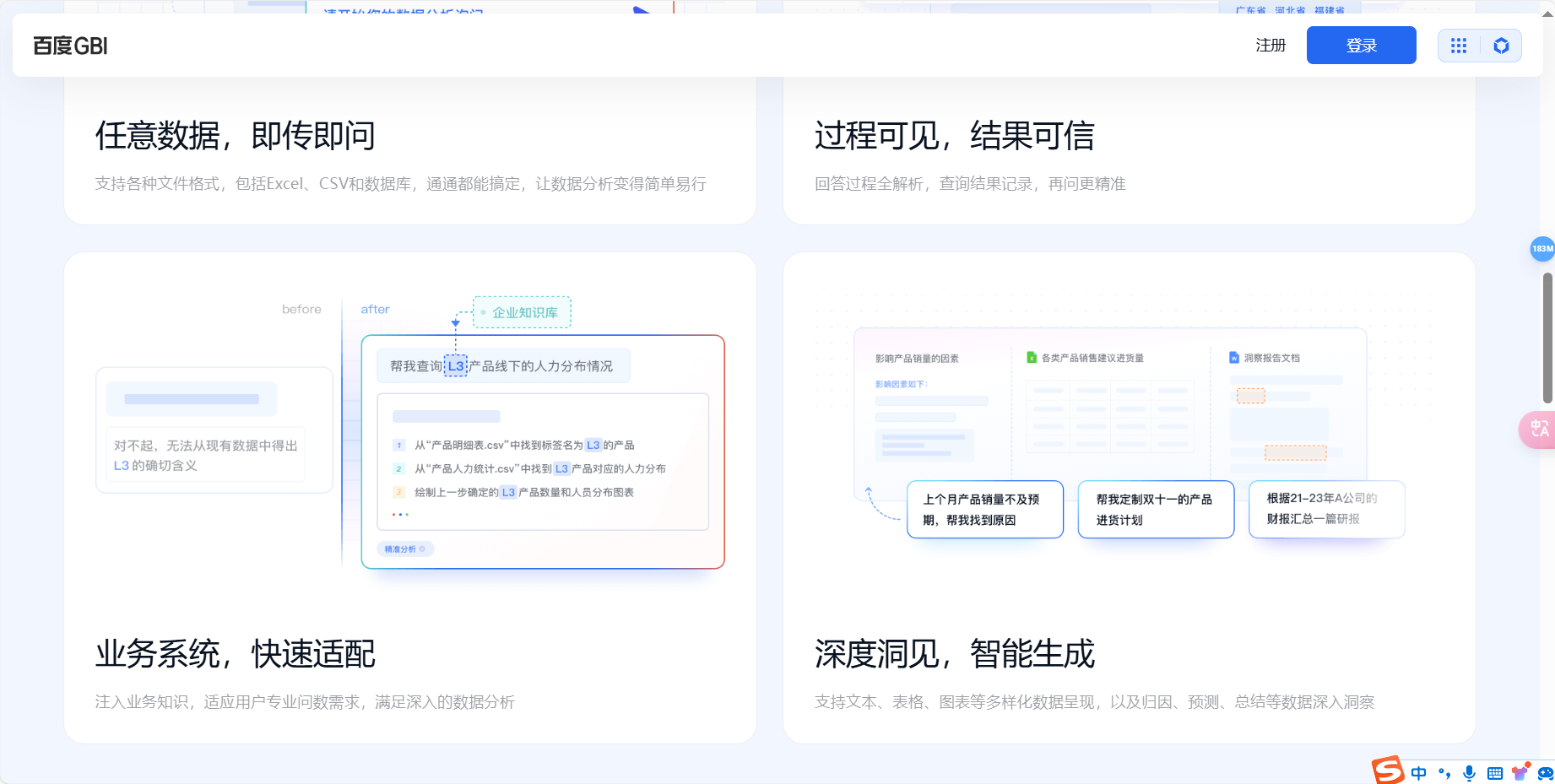1555x784 pixels.
Task: Toggle Chinese/English input with the 中 icon
Action: click(x=1418, y=772)
